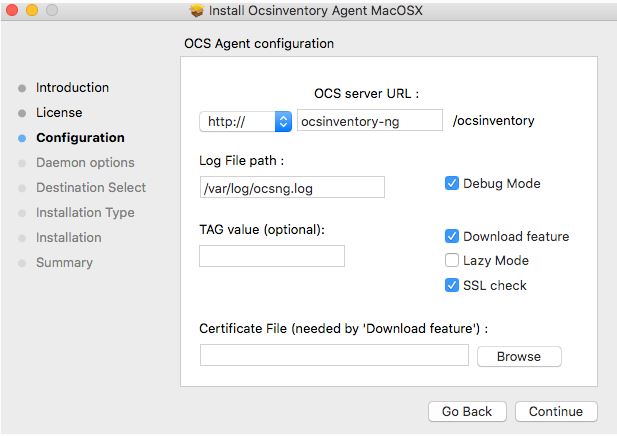Click the Summary step in sidebar
617x436 pixels.
point(64,263)
